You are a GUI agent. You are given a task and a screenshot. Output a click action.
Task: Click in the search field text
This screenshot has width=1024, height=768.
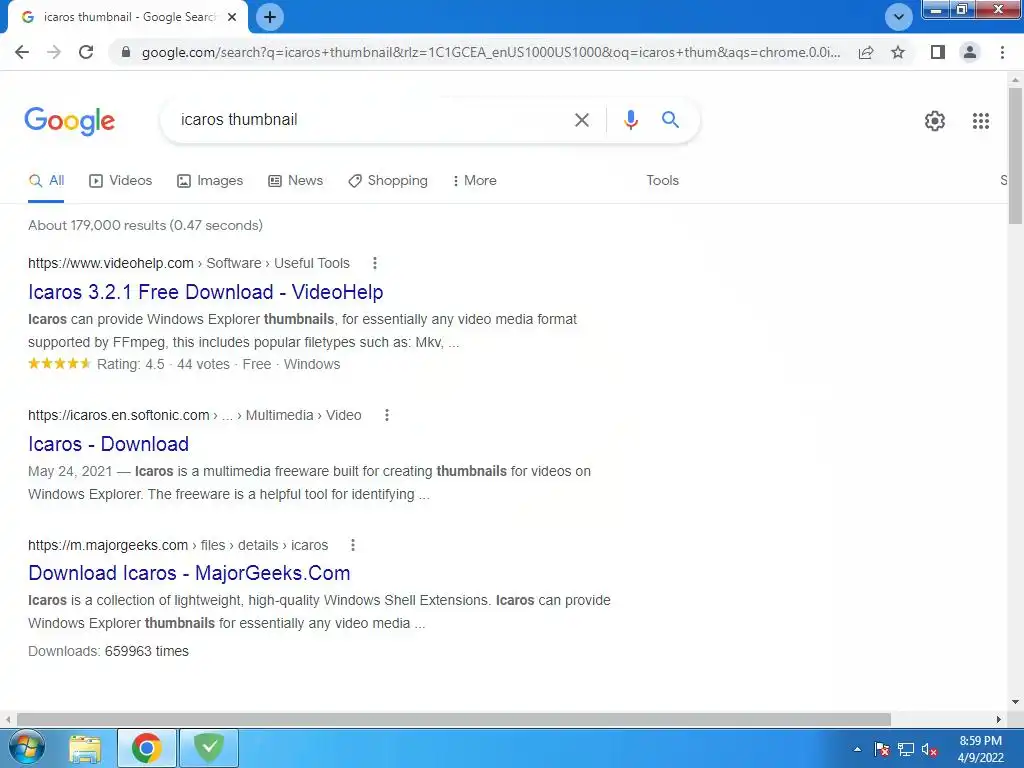point(239,120)
